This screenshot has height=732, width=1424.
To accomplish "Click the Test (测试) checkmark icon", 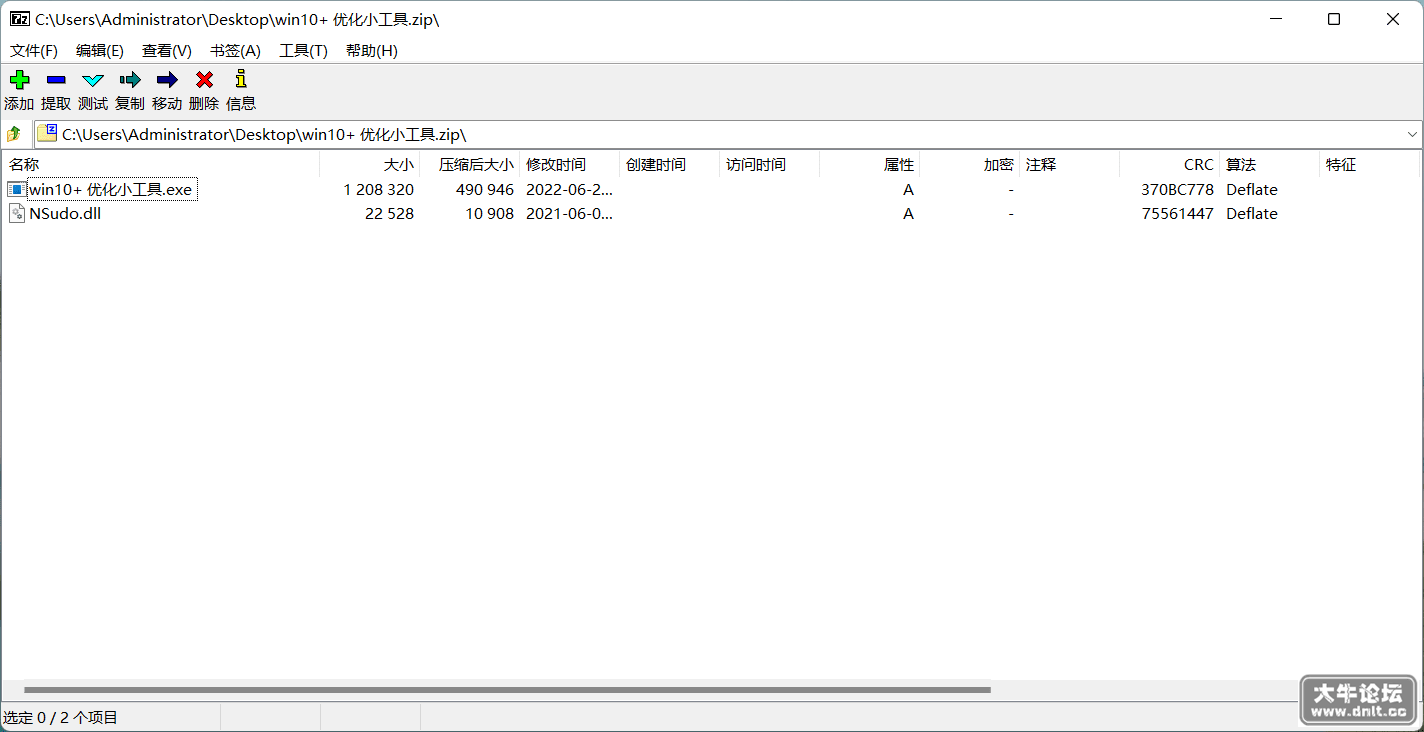I will [x=93, y=80].
